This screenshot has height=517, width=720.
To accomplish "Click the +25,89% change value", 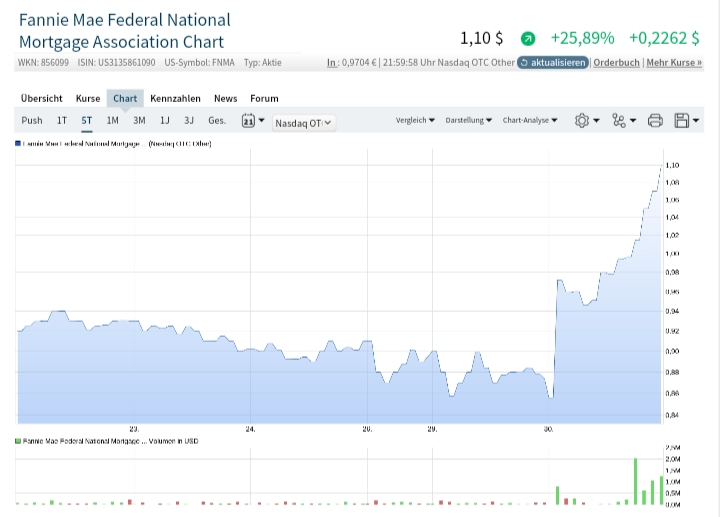I will 582,38.
